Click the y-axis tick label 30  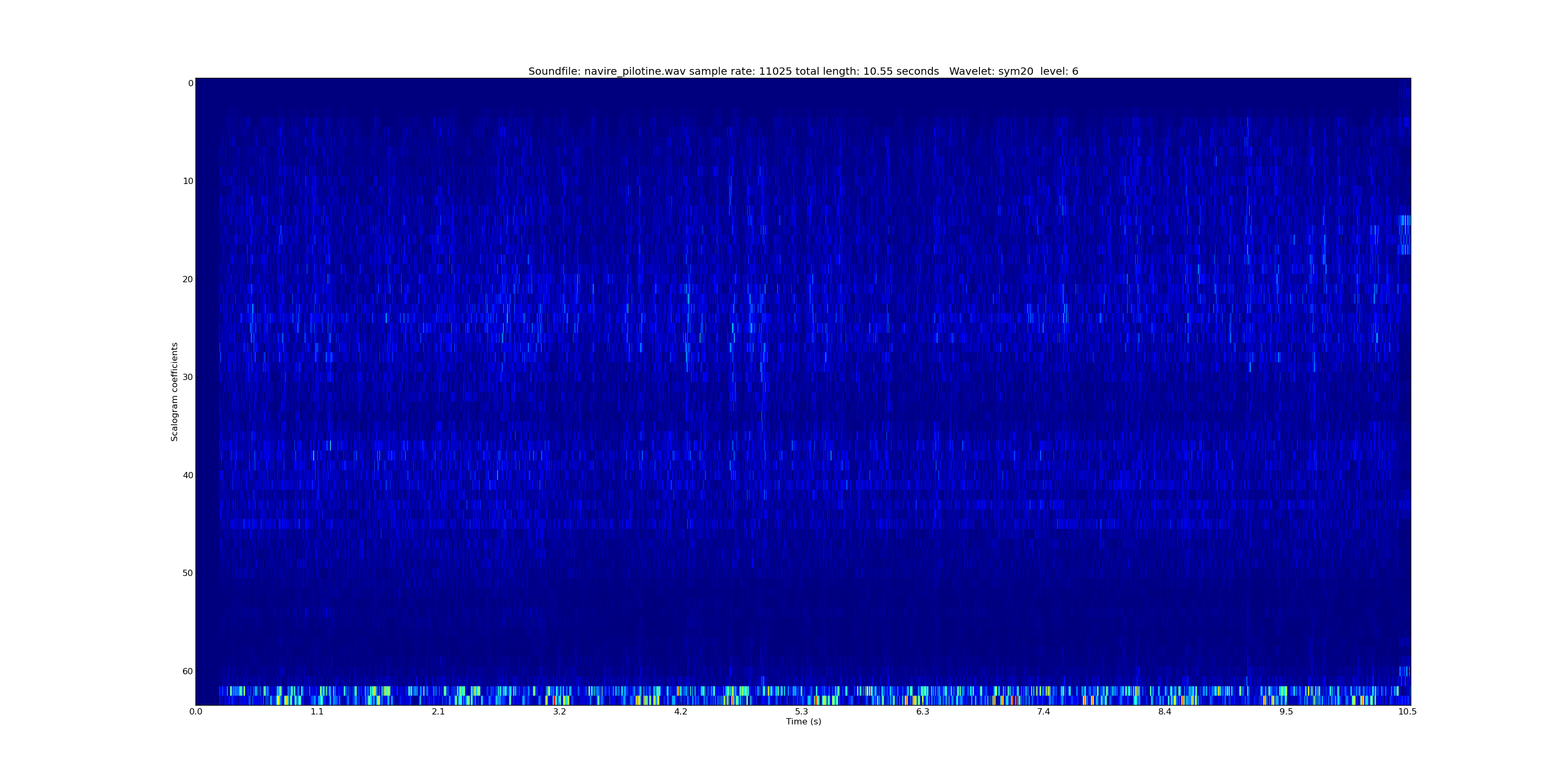(188, 377)
